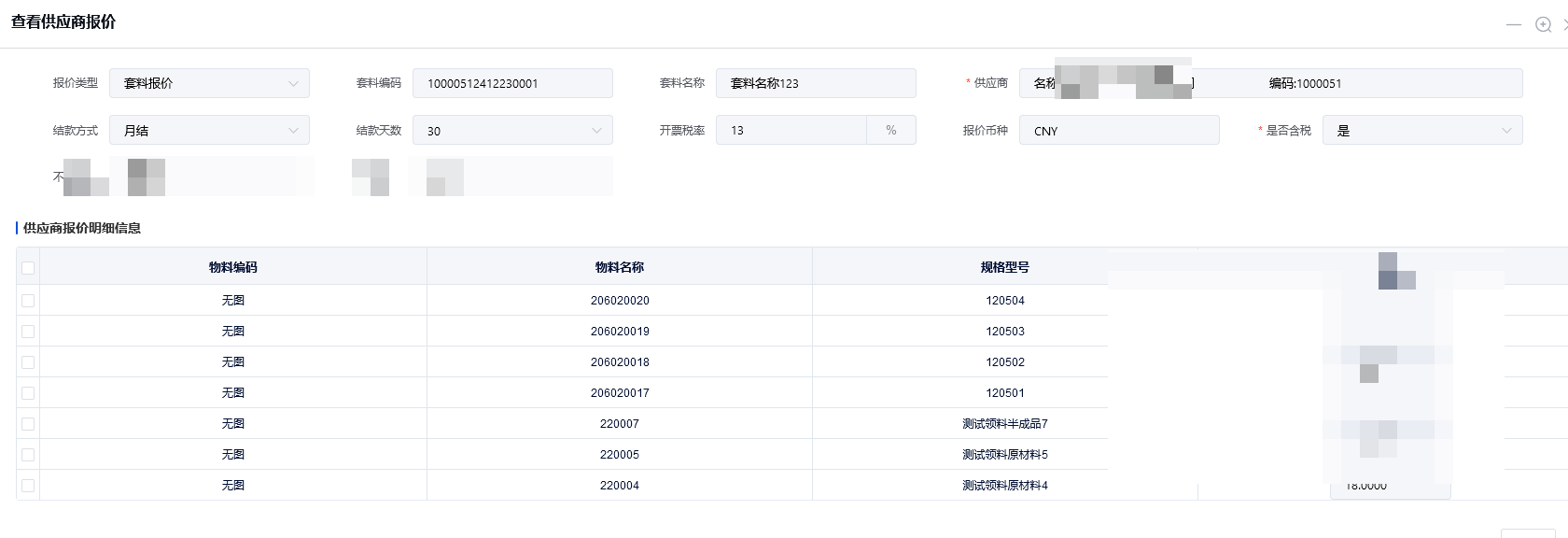Click the 物料名称 column header
The image size is (1568, 538).
tap(620, 267)
